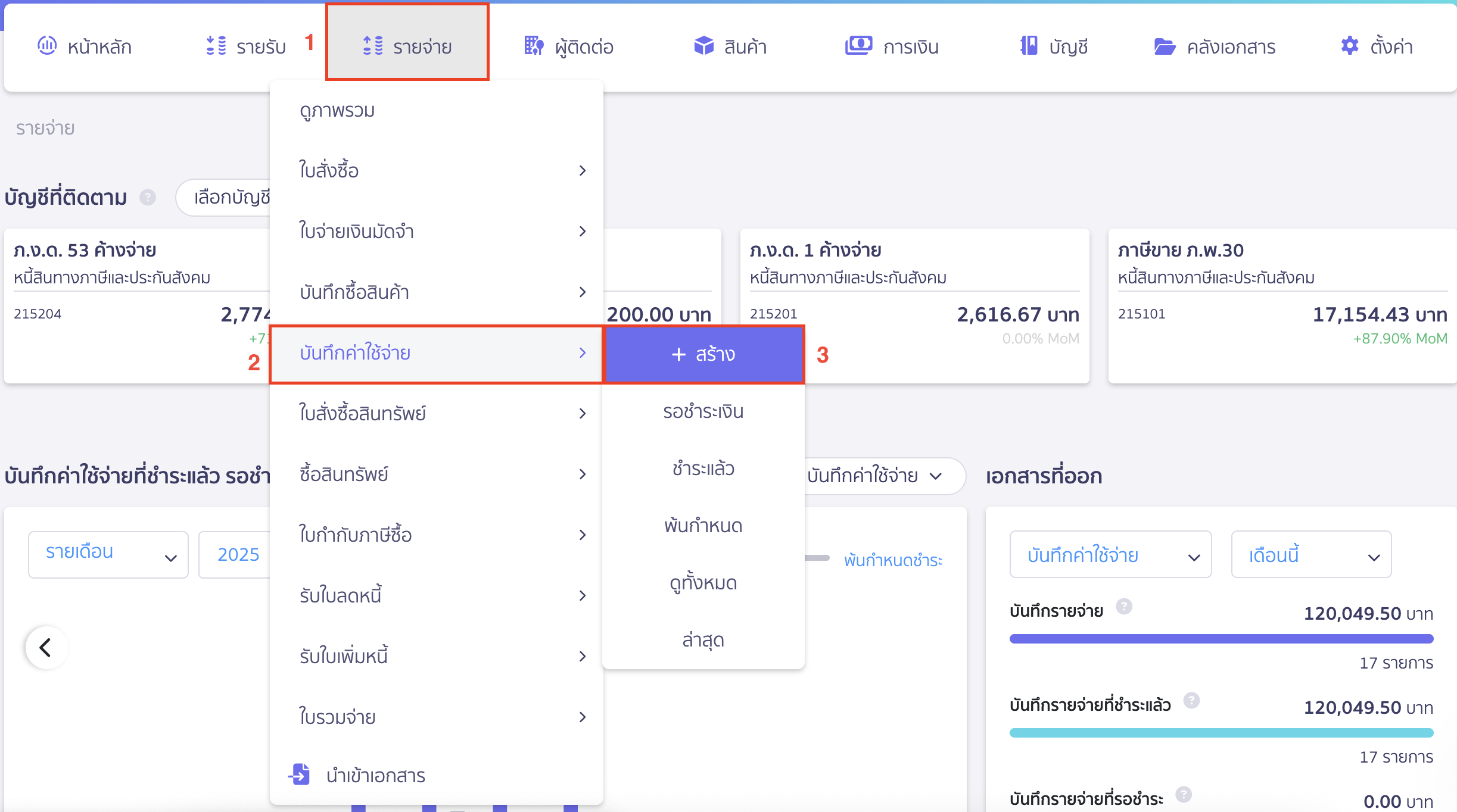Click help icon next to บันทึกรายจ่าย
The image size is (1457, 812).
click(1123, 607)
